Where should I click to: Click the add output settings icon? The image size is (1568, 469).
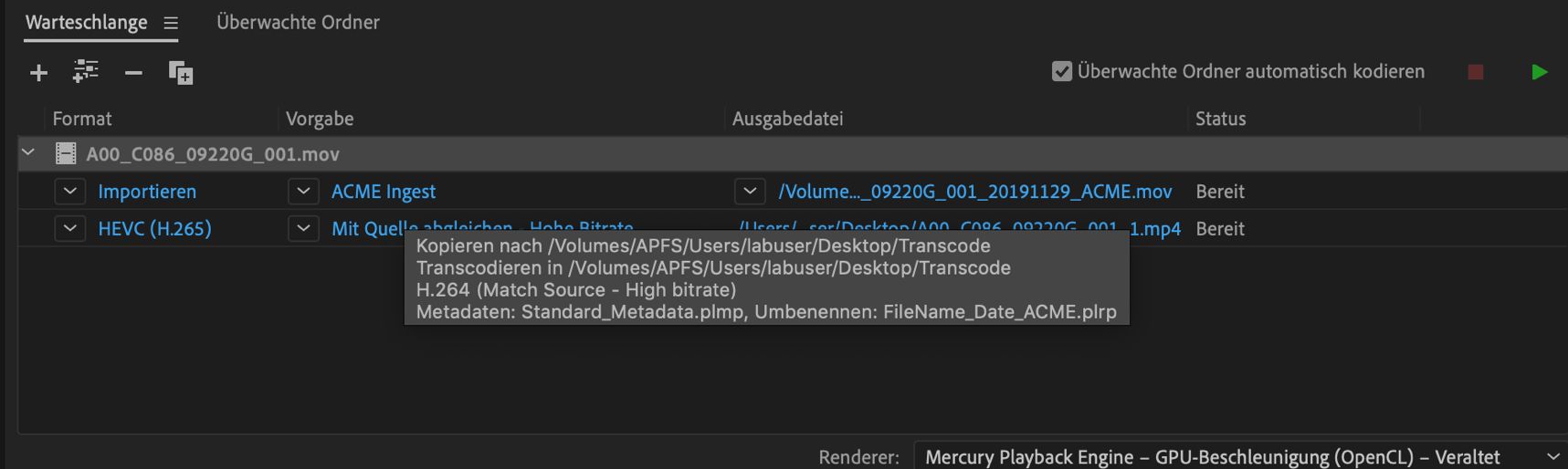(86, 71)
